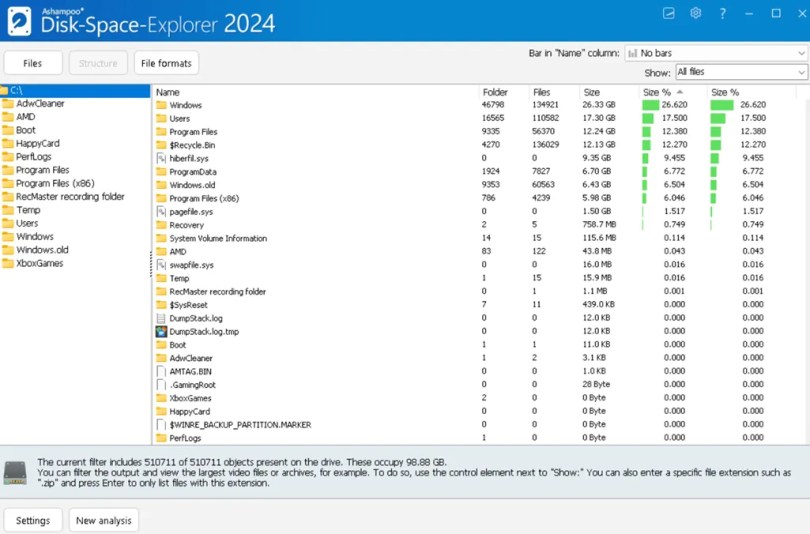
Task: Open the Settings button at bottom
Action: (33, 520)
